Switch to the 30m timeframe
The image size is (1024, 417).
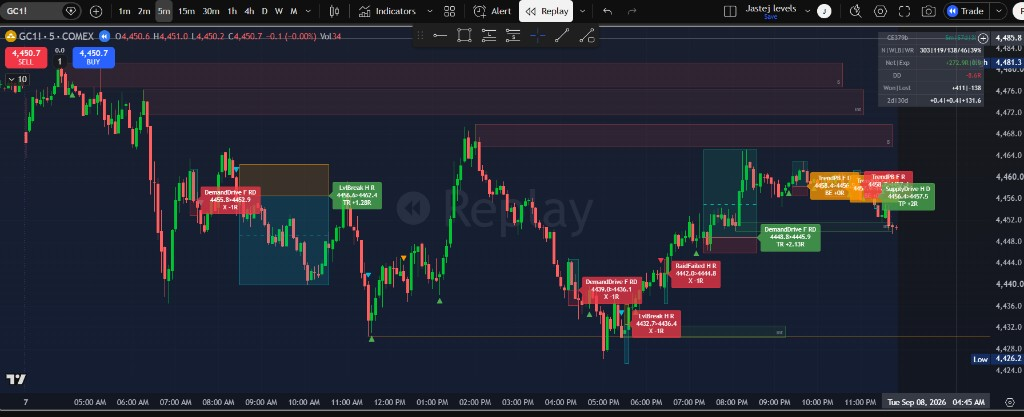(x=210, y=11)
